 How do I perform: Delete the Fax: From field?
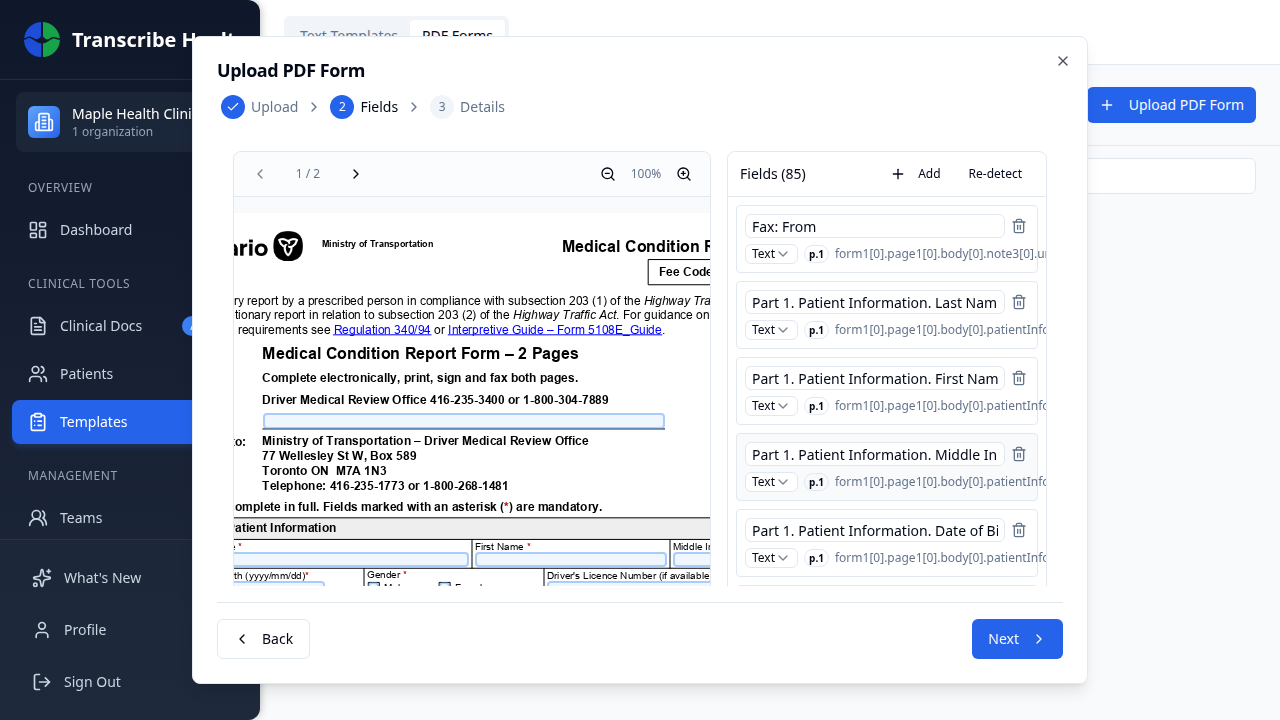1019,226
